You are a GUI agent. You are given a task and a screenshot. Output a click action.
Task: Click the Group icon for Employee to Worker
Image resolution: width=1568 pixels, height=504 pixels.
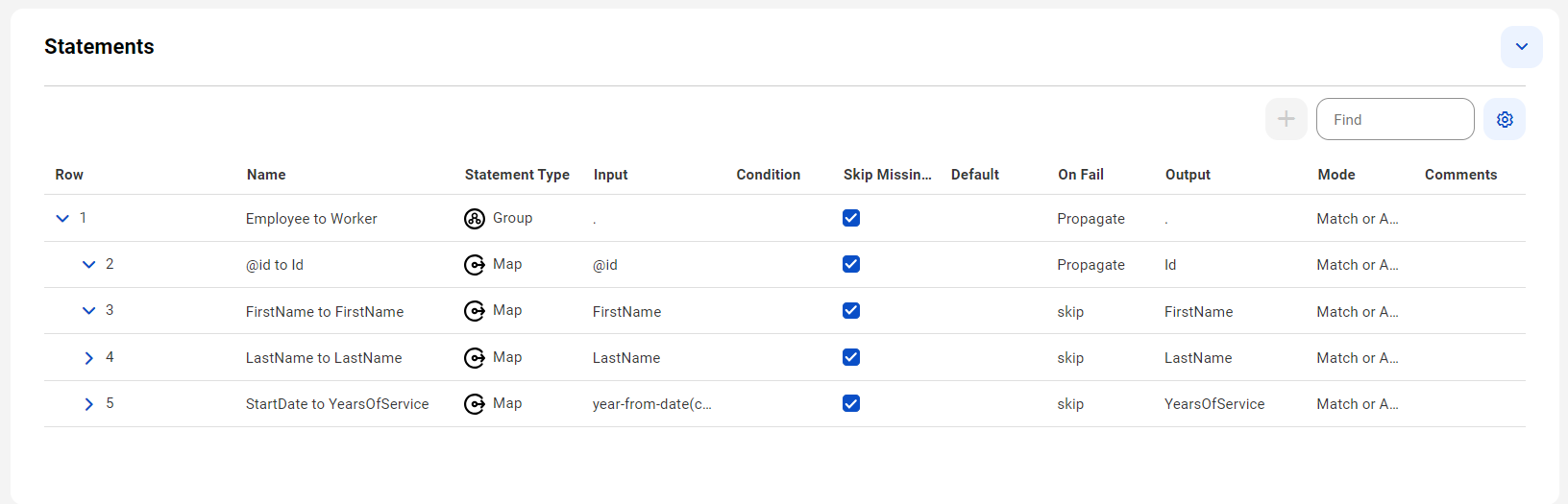(475, 219)
